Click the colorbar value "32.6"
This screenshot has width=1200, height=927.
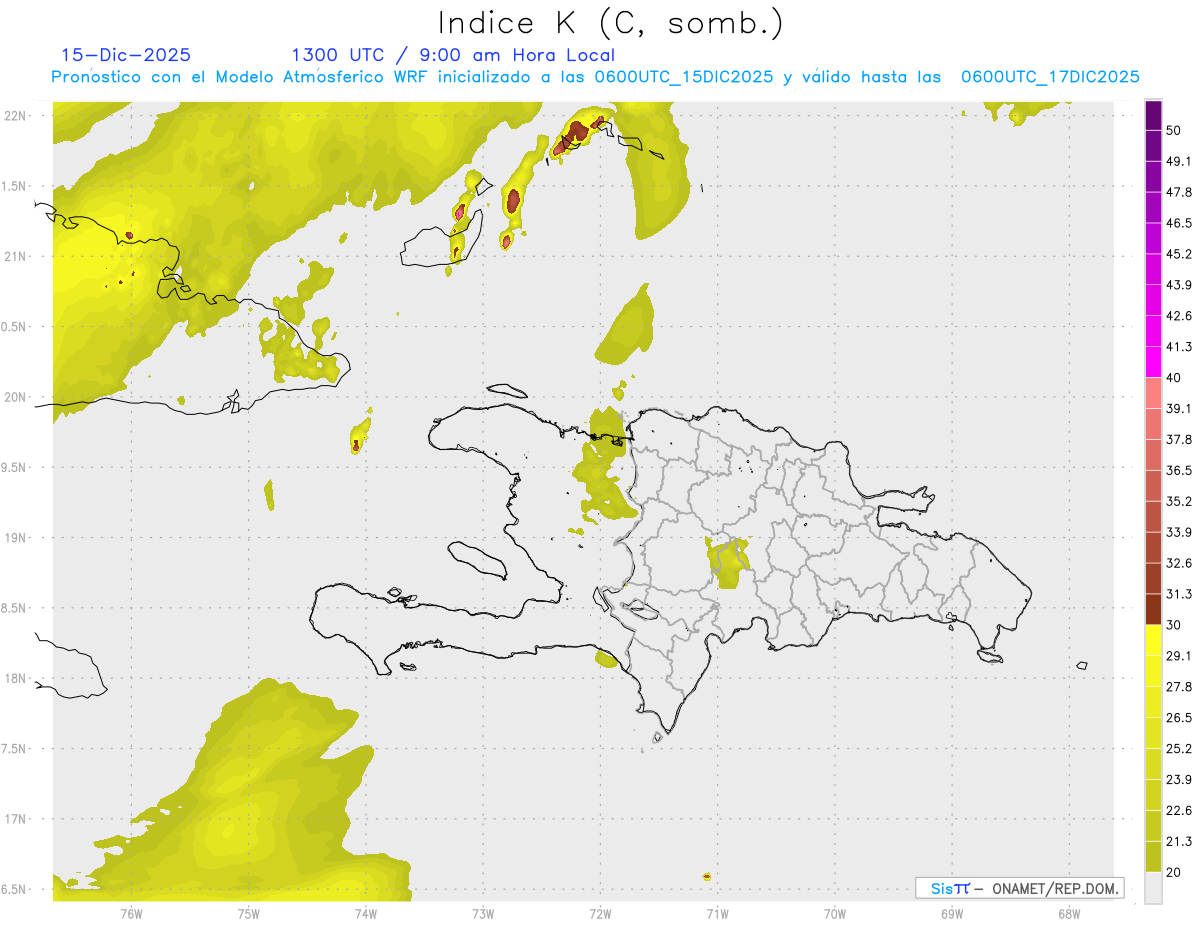1179,563
